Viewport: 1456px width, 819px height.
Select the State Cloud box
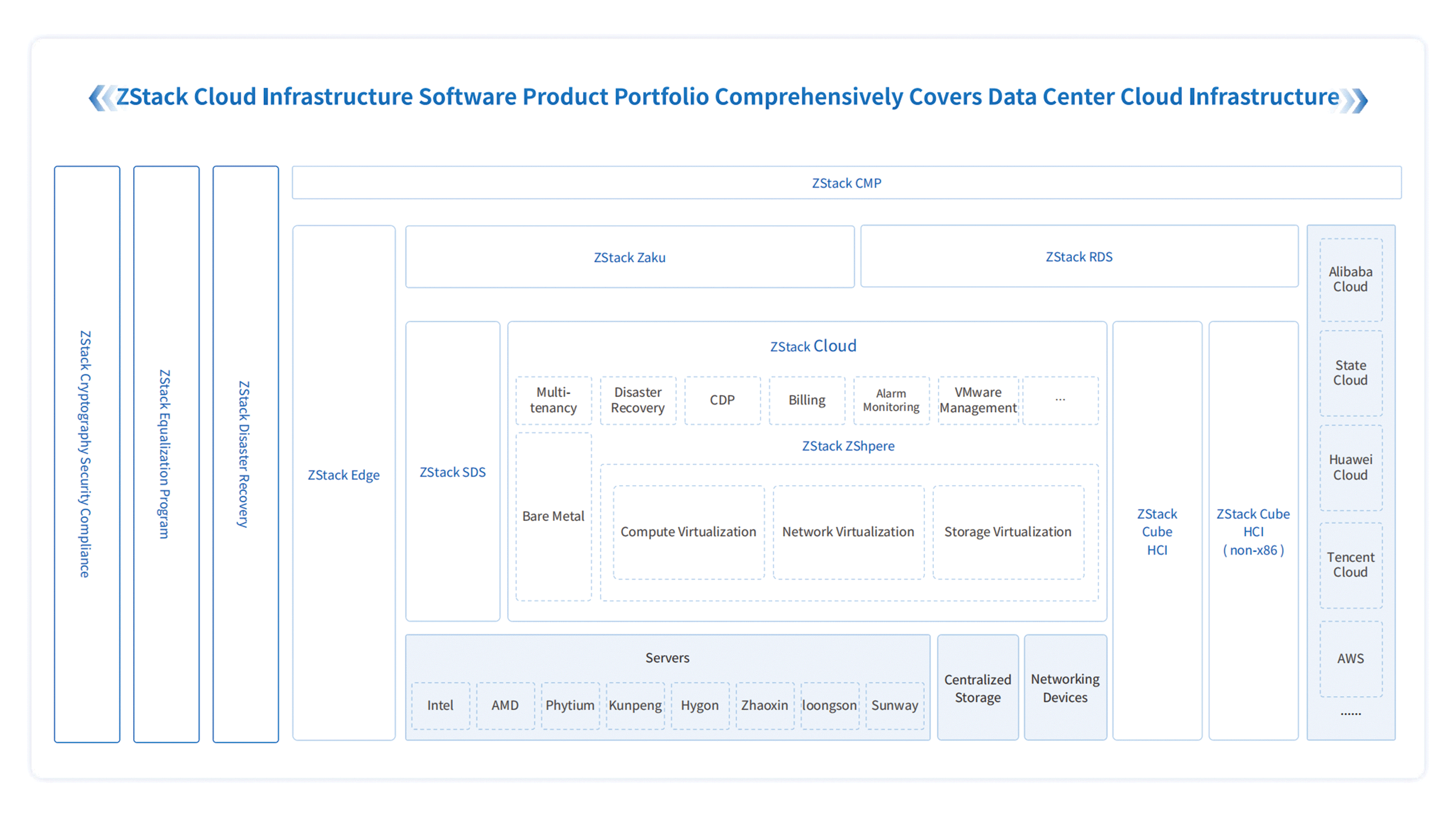click(1351, 373)
